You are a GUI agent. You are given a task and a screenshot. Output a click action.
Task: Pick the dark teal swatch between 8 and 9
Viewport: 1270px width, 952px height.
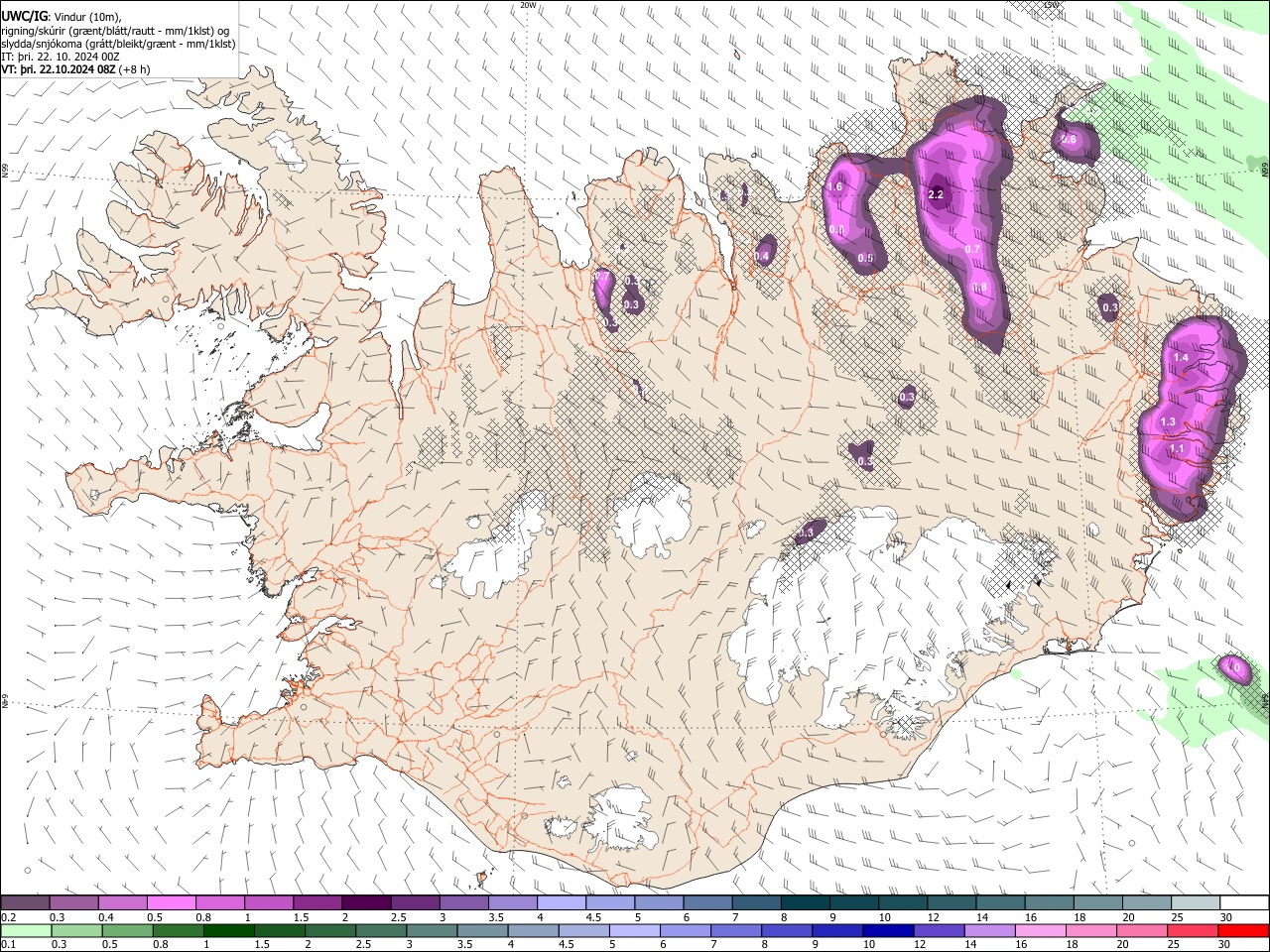pyautogui.click(x=806, y=902)
